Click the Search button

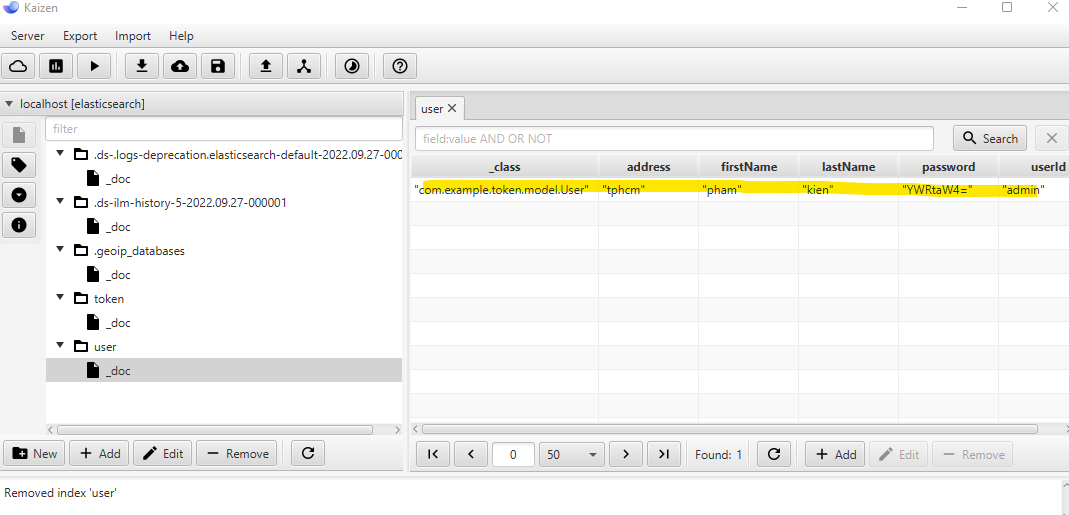(990, 138)
